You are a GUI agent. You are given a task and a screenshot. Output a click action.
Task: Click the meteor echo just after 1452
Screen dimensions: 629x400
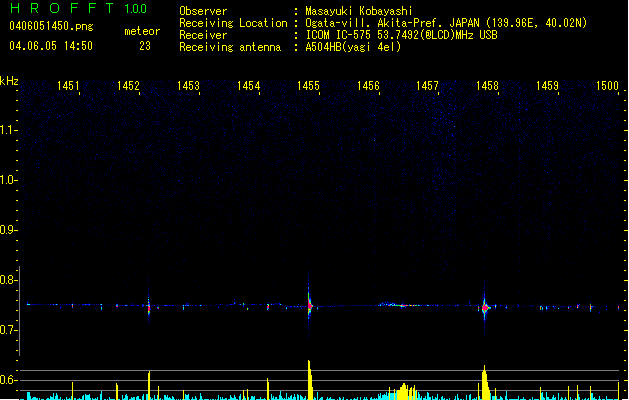(149, 307)
